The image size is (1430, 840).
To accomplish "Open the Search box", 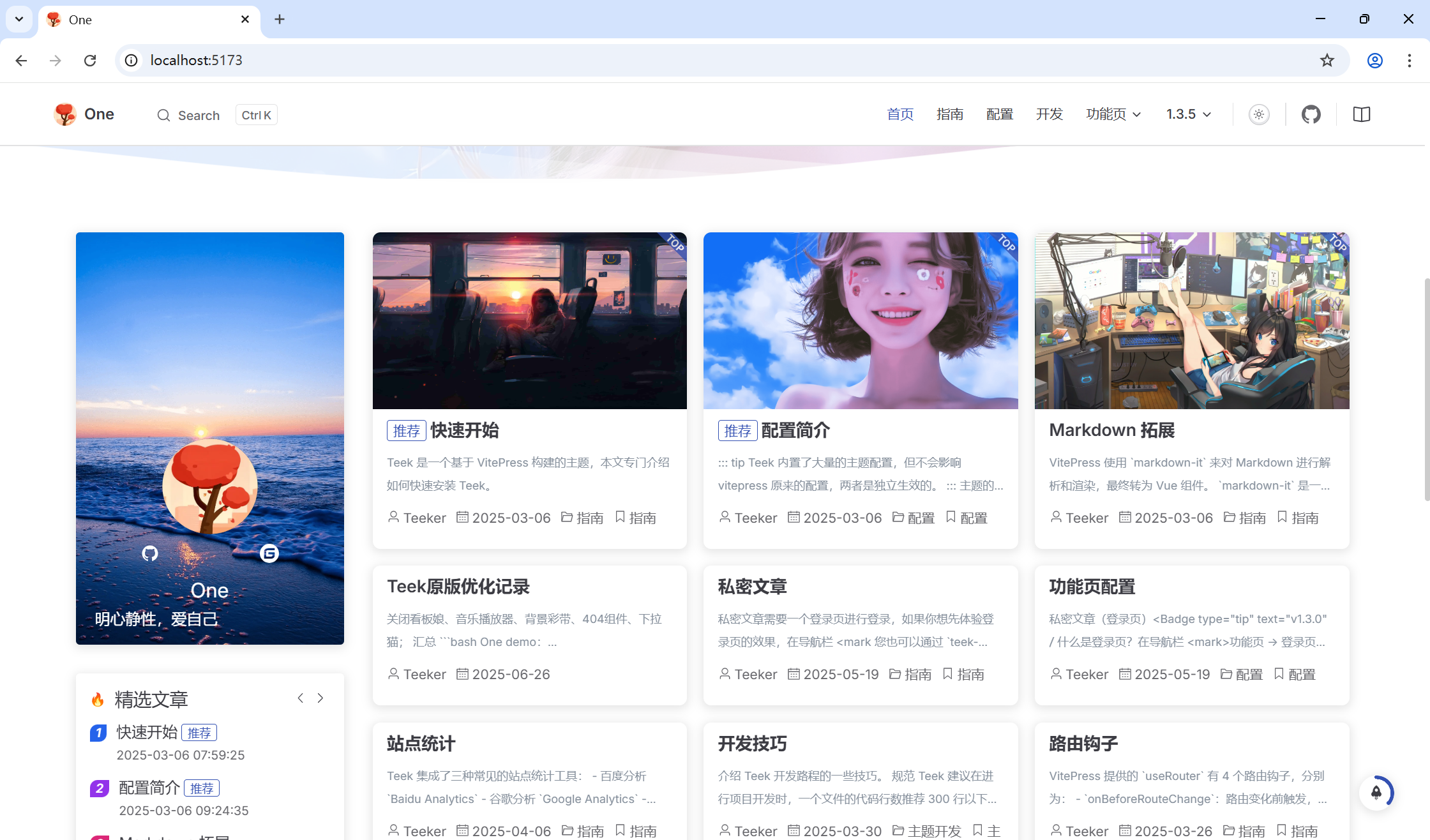I will tap(216, 115).
